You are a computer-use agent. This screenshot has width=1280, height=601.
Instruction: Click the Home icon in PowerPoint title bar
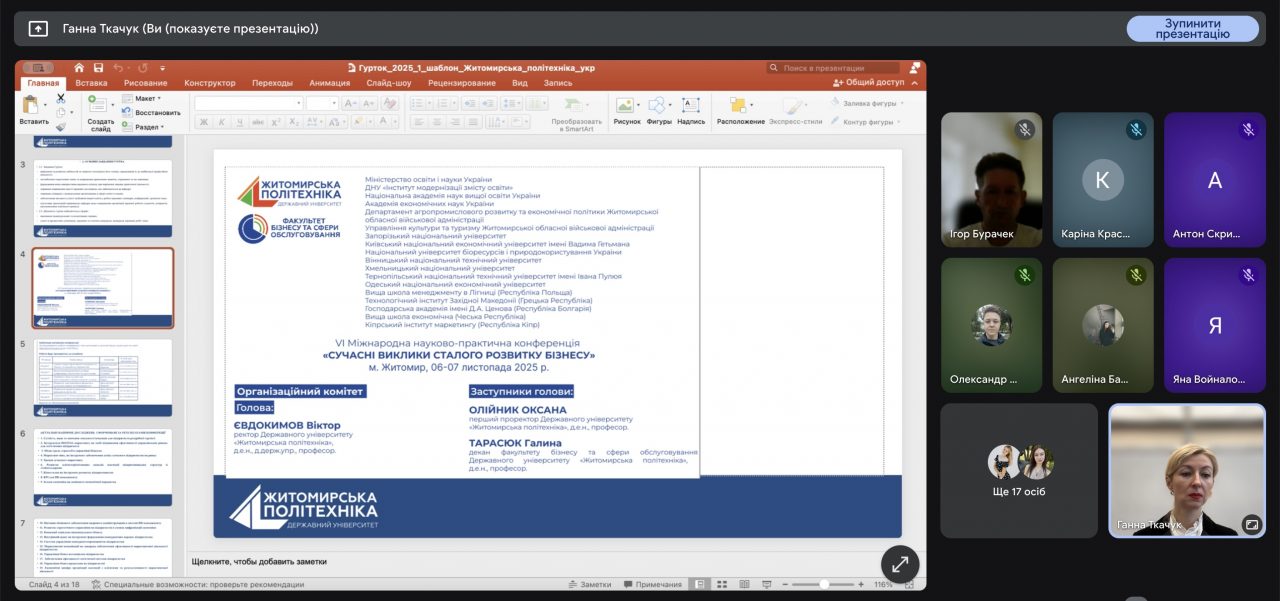(x=79, y=68)
